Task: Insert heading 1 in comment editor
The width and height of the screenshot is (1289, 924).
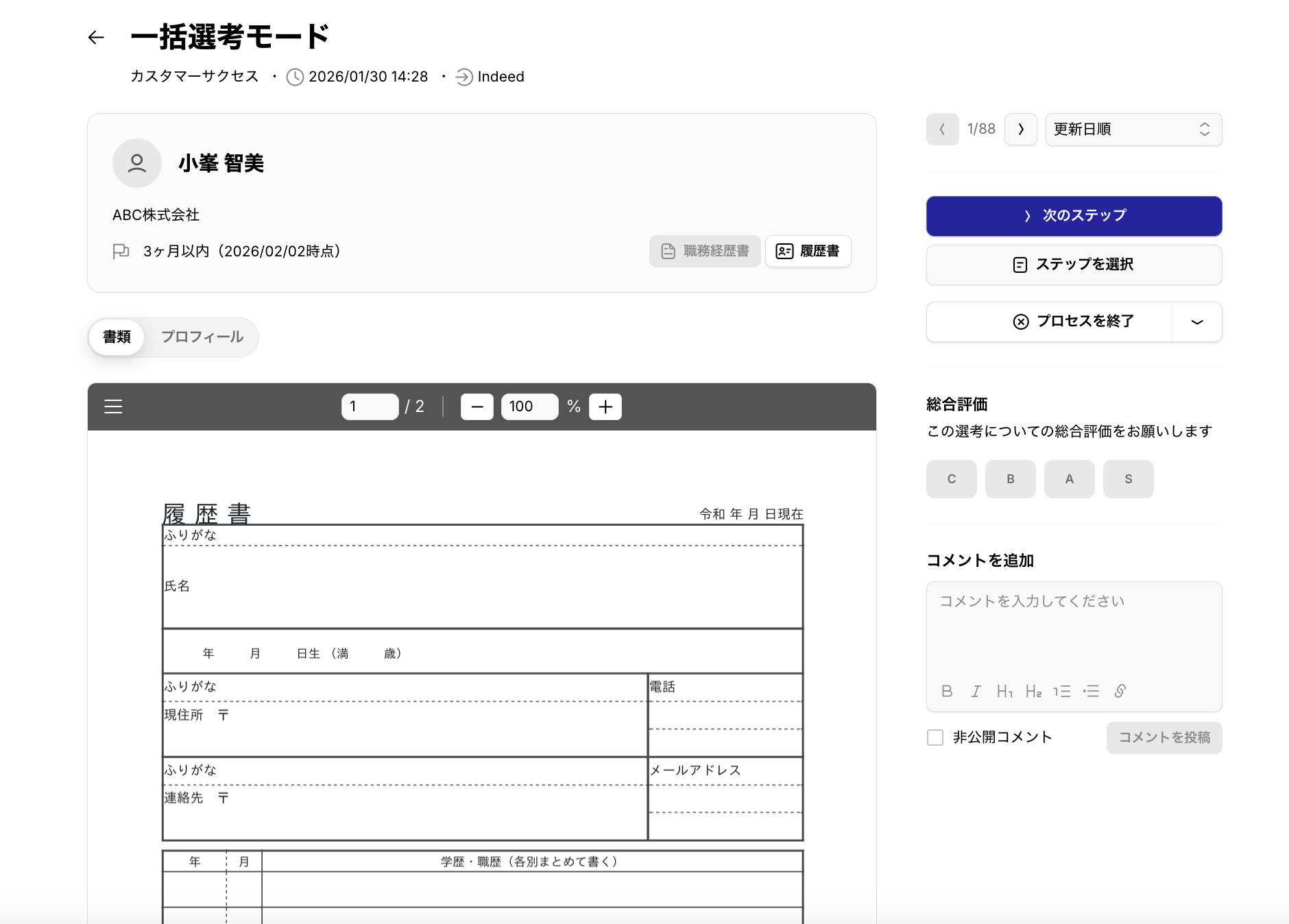Action: point(1004,691)
